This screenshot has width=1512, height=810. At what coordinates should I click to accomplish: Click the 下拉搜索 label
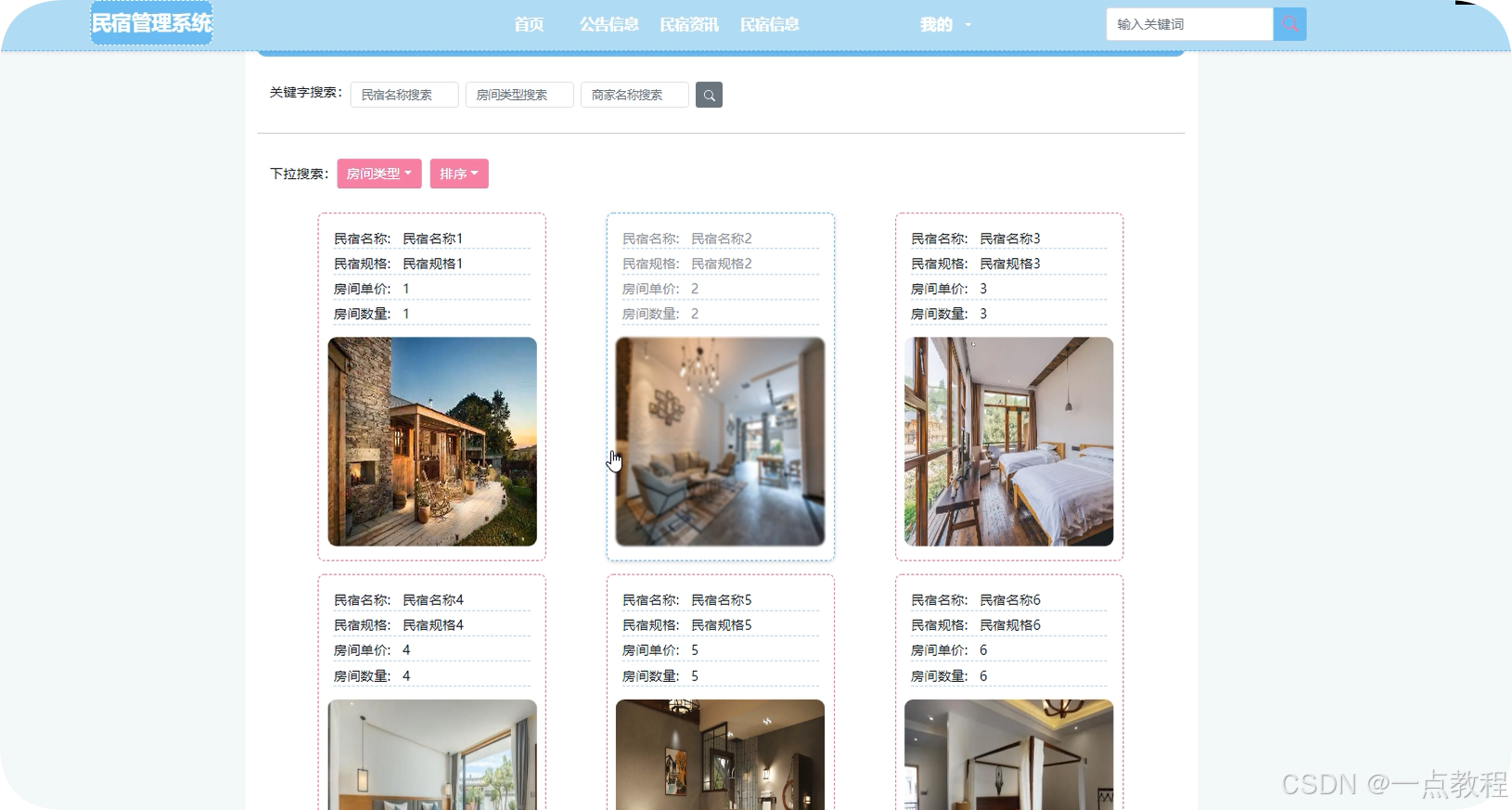[x=299, y=174]
